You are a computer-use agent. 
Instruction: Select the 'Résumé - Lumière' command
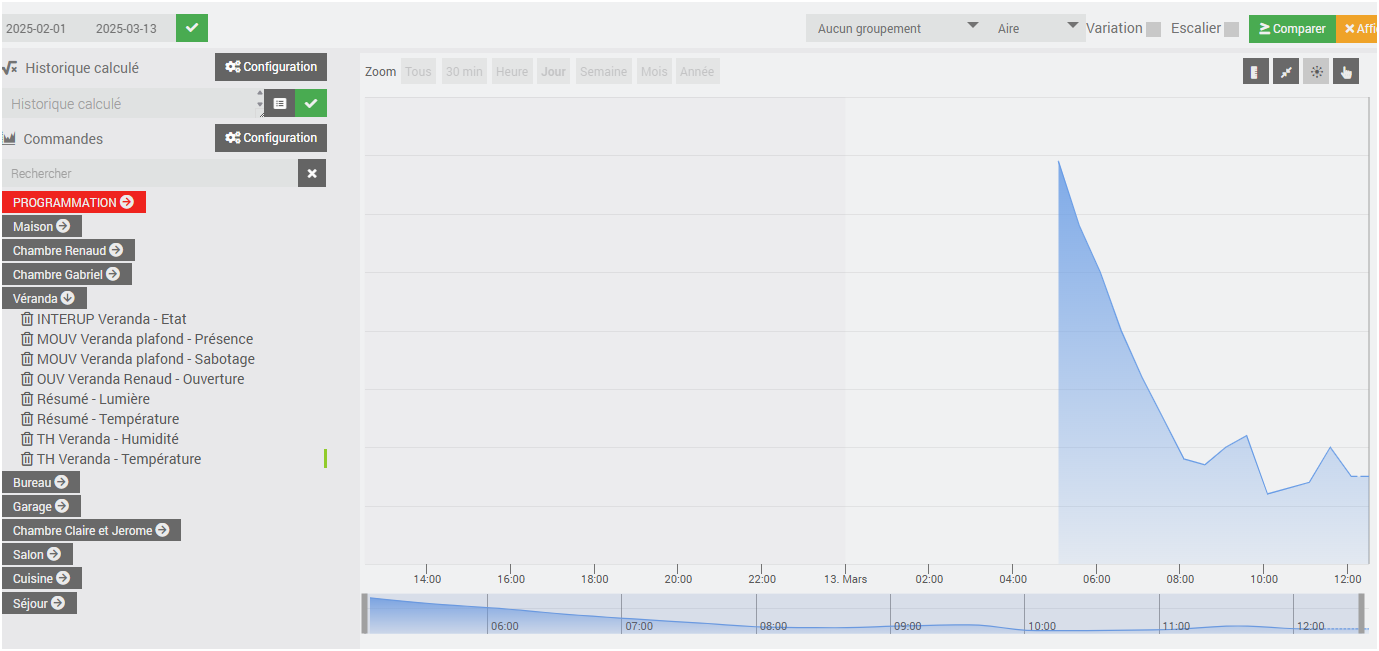tap(94, 399)
